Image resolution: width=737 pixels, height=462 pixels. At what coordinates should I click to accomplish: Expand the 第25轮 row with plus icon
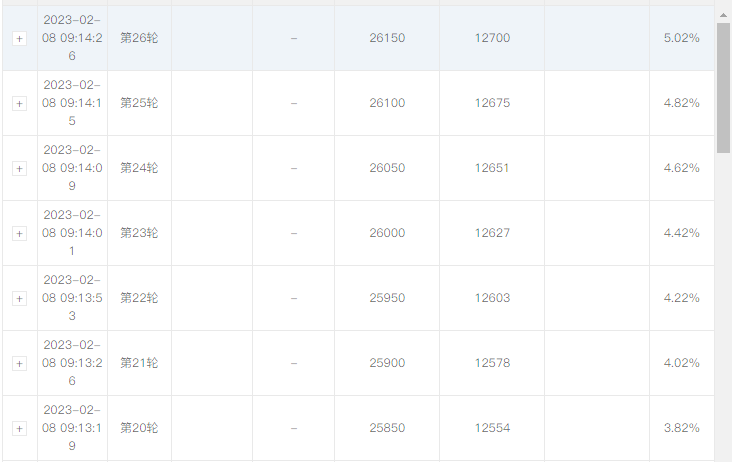(19, 103)
